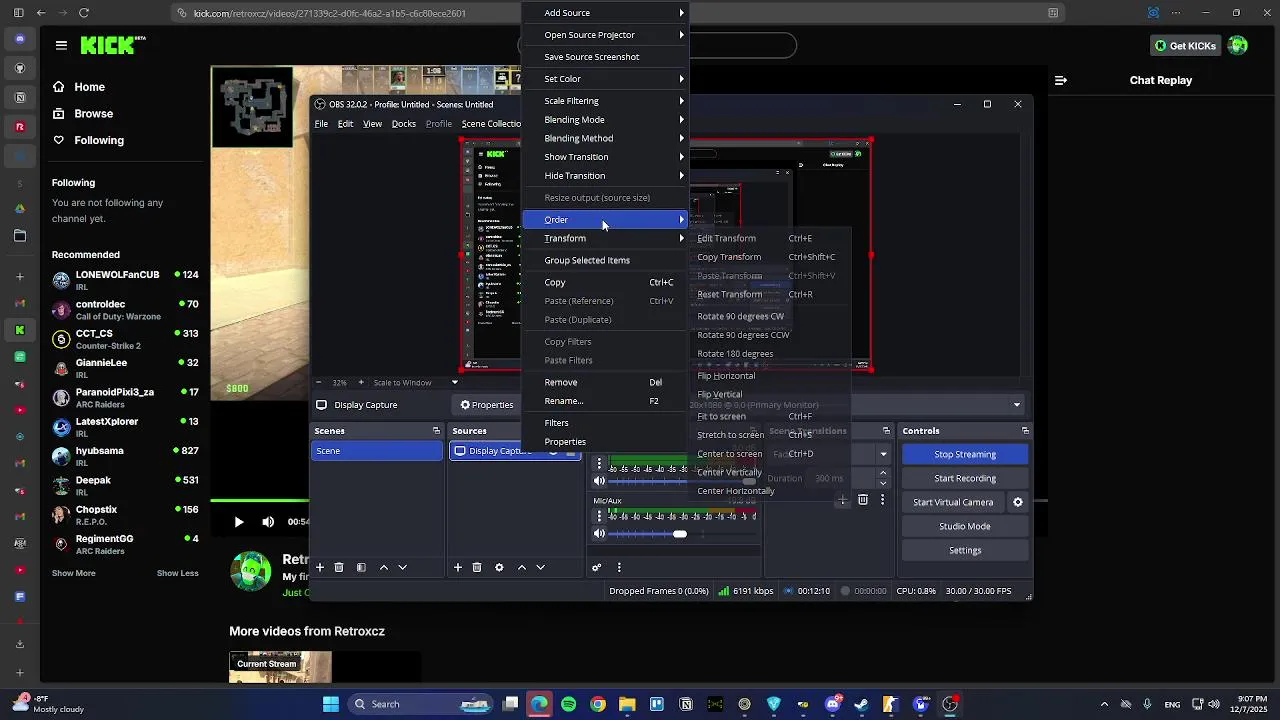The width and height of the screenshot is (1280, 720).
Task: Click the source Properties button in OBS
Action: 487,405
